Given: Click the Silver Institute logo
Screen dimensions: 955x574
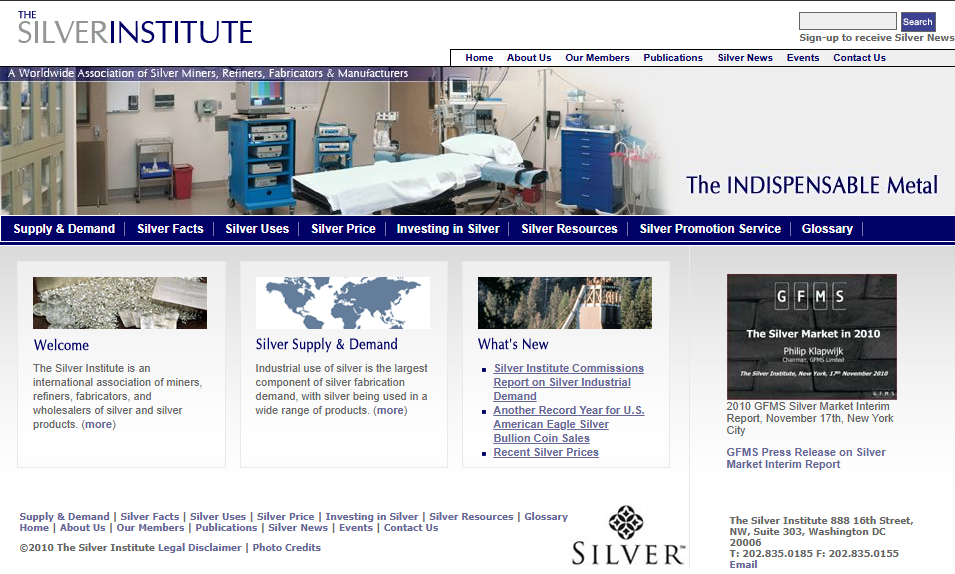Looking at the screenshot, I should pos(135,28).
